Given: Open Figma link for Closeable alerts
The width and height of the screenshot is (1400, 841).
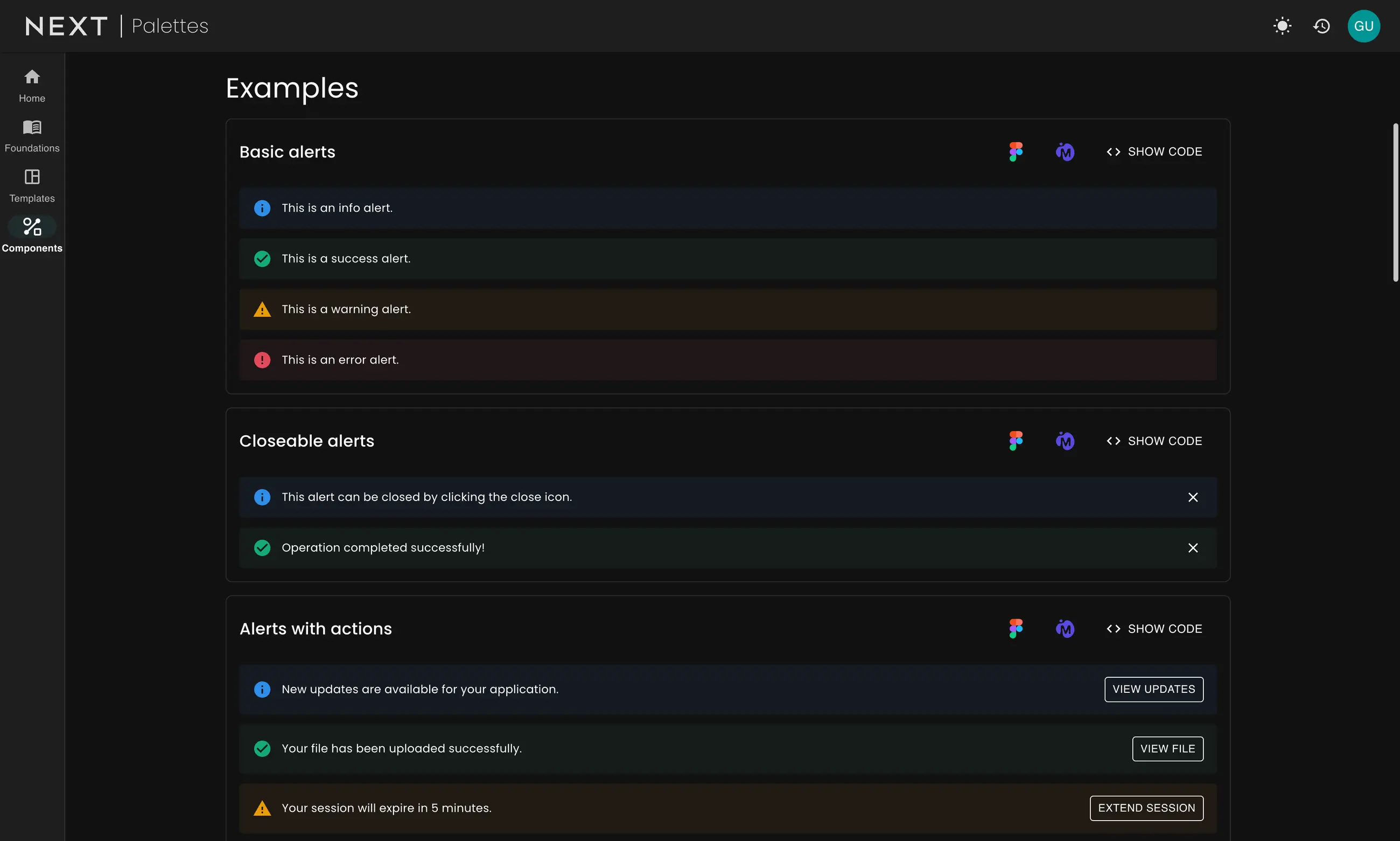Looking at the screenshot, I should (1016, 441).
